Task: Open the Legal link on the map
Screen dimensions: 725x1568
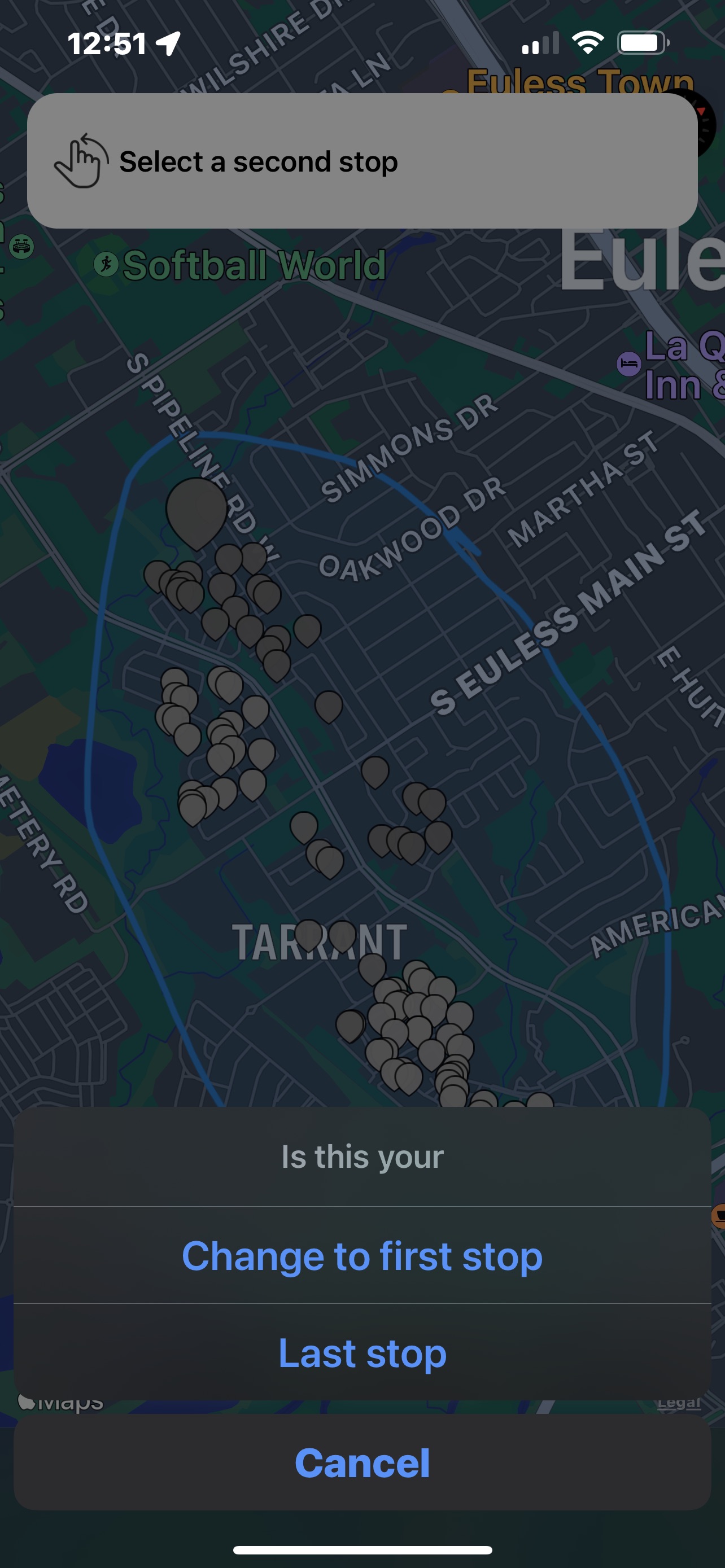Action: point(679,1403)
